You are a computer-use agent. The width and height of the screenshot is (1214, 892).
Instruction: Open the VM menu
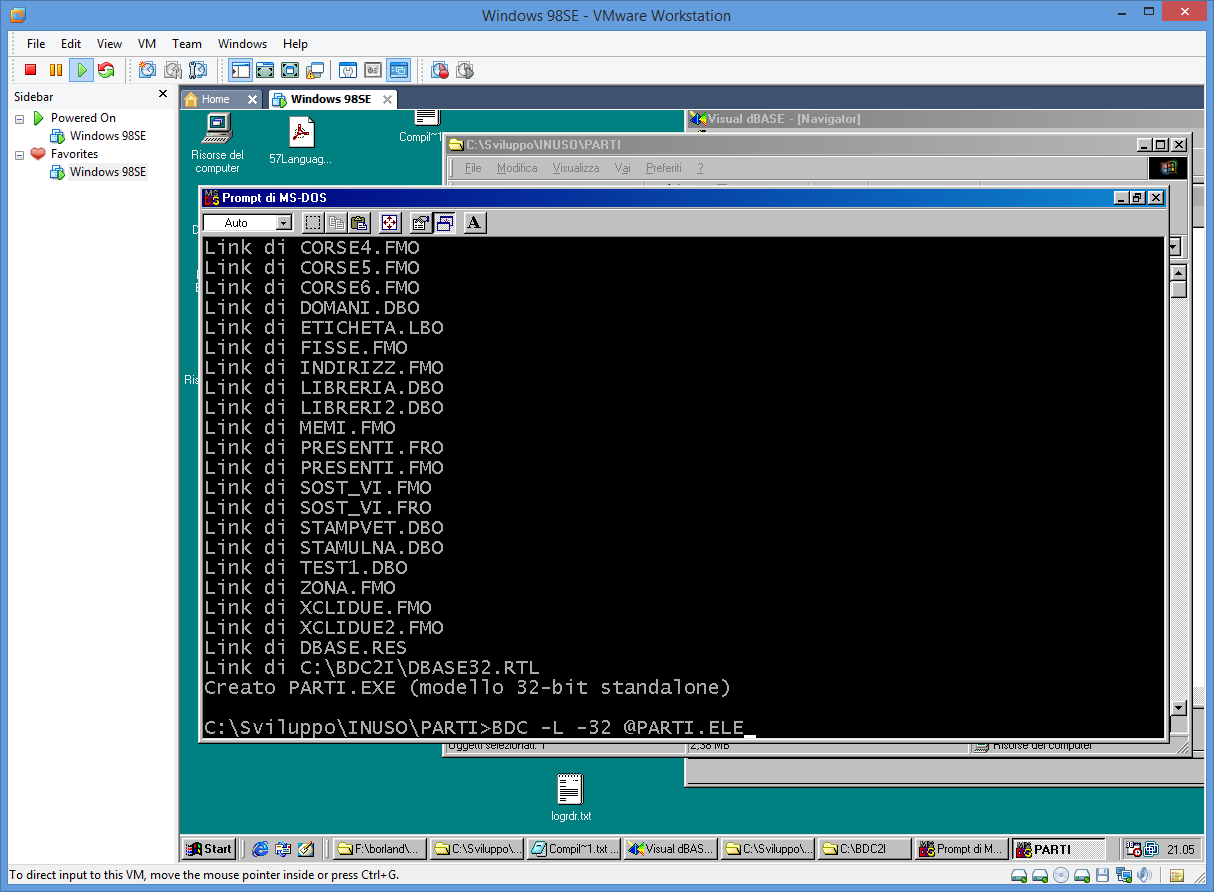pyautogui.click(x=147, y=44)
